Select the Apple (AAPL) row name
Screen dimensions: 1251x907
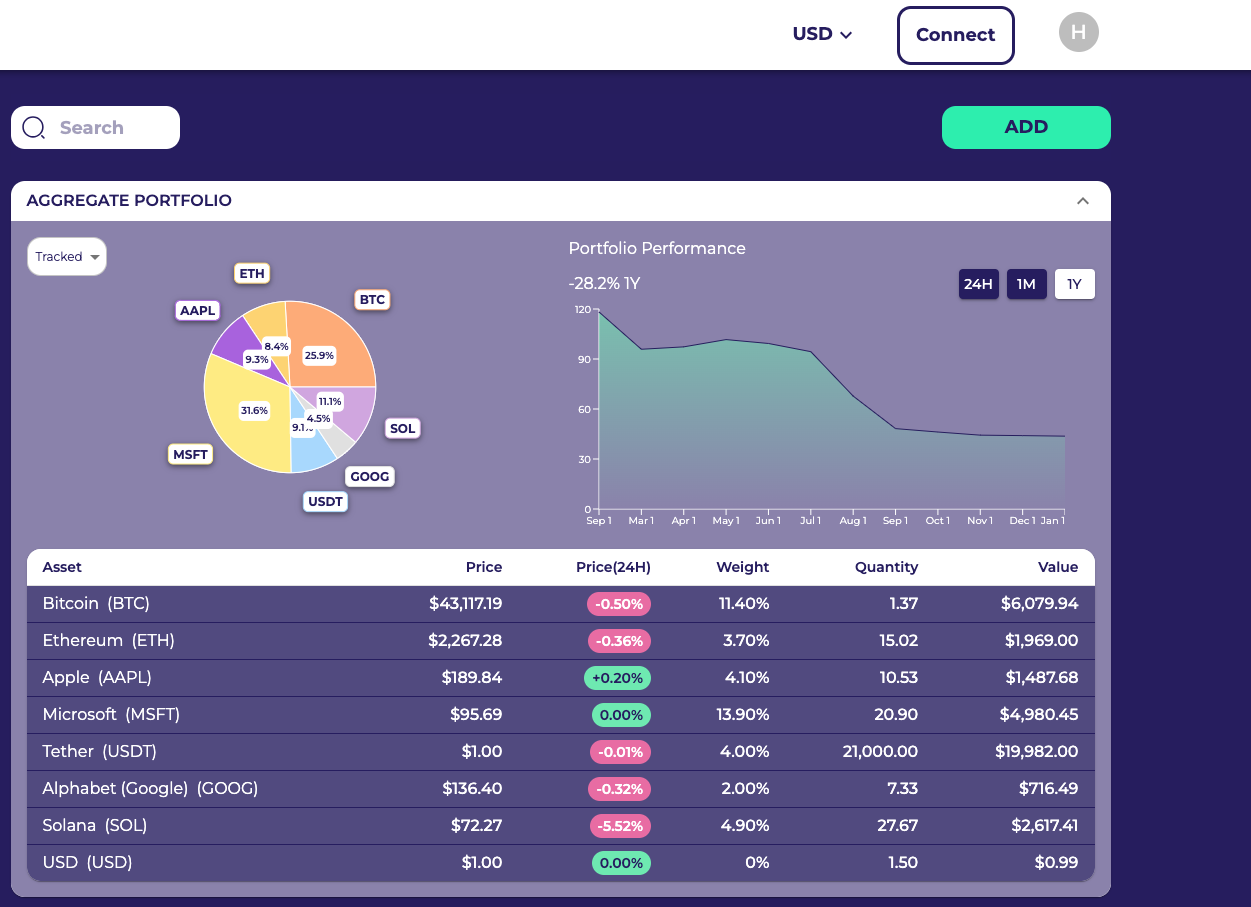97,678
